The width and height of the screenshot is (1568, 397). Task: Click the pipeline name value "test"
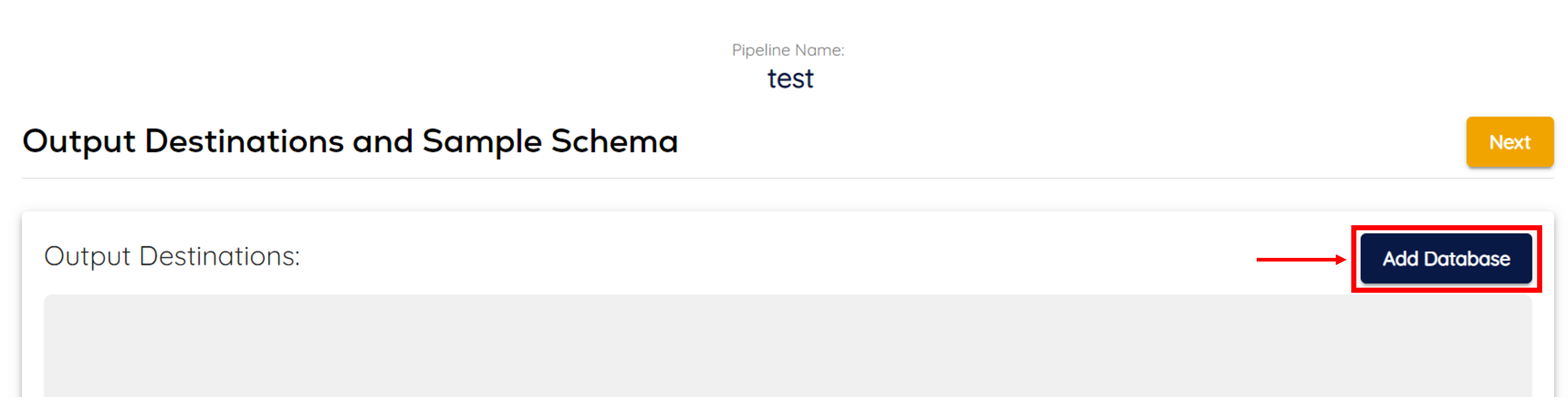[x=789, y=78]
